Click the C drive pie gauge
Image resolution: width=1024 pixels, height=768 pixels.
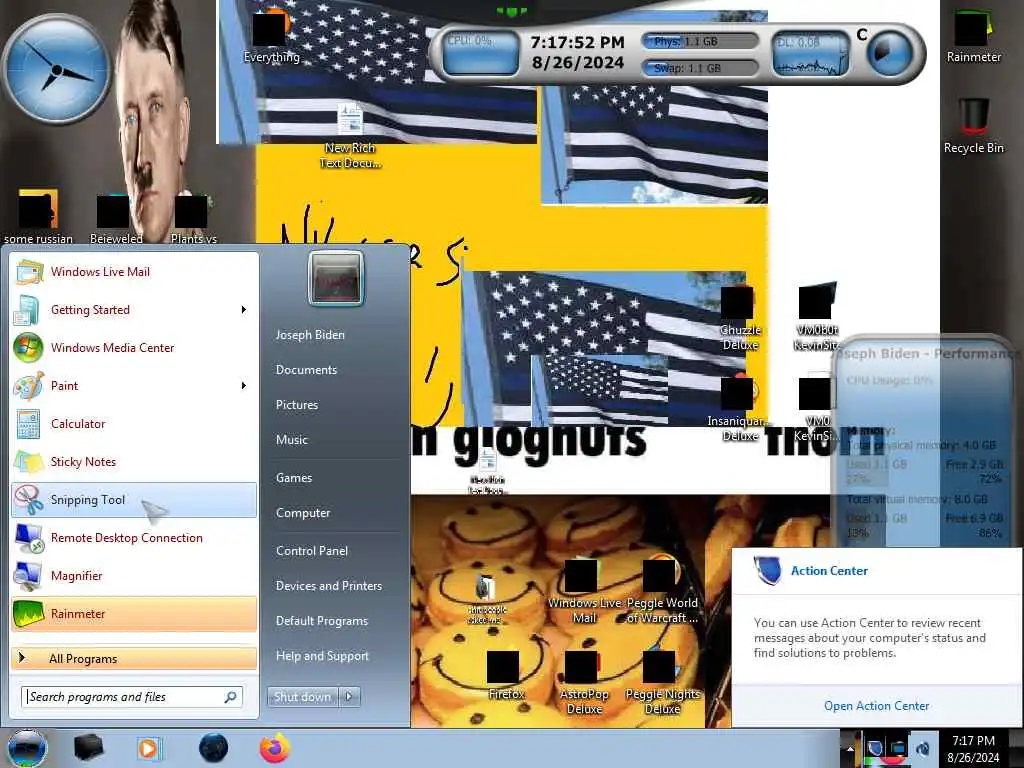pos(889,54)
